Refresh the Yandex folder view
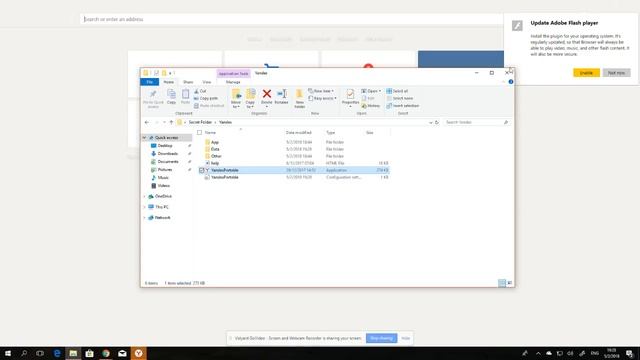This screenshot has height=360, width=640. pyautogui.click(x=437, y=122)
